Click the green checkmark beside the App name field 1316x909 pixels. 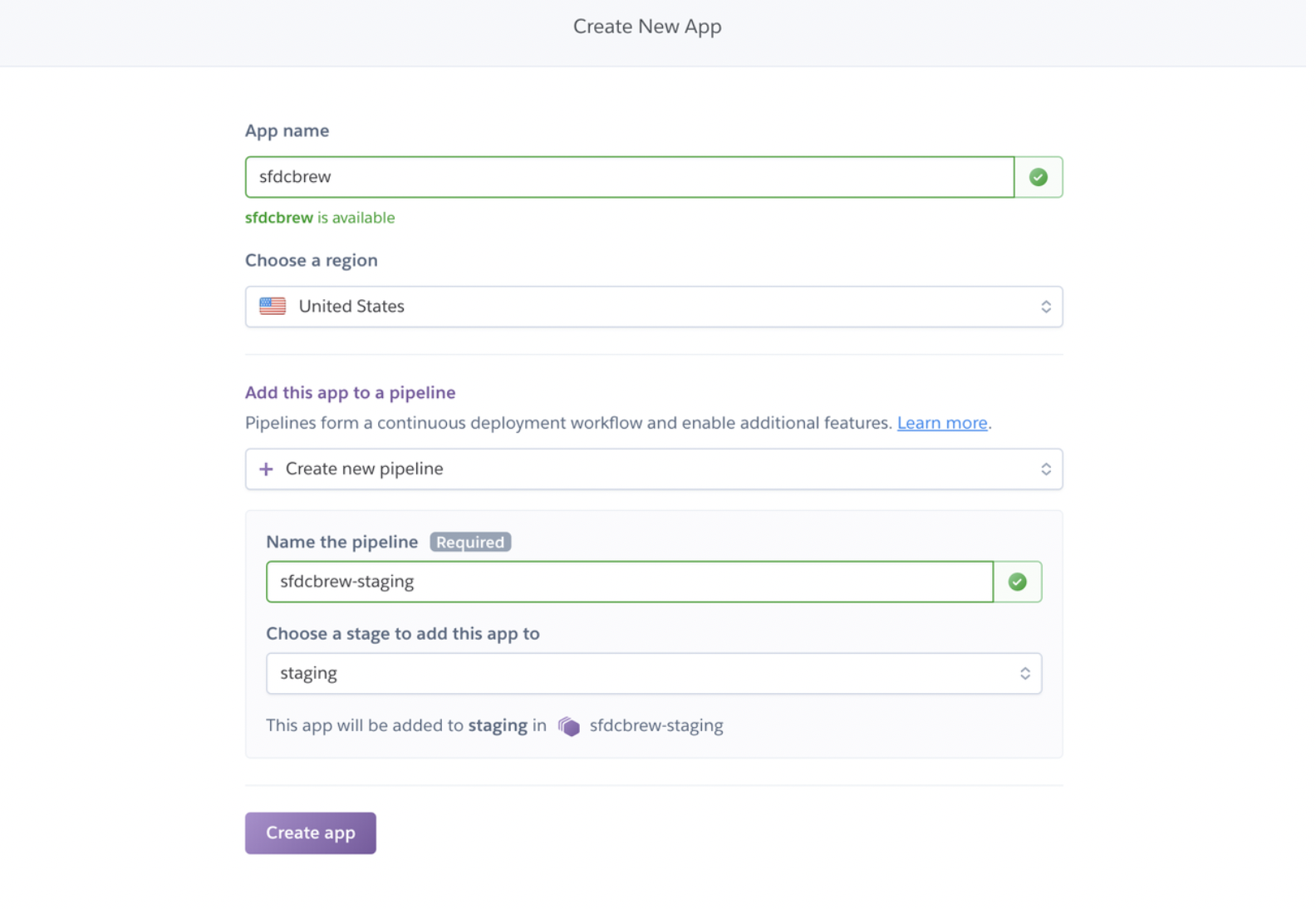tap(1038, 177)
